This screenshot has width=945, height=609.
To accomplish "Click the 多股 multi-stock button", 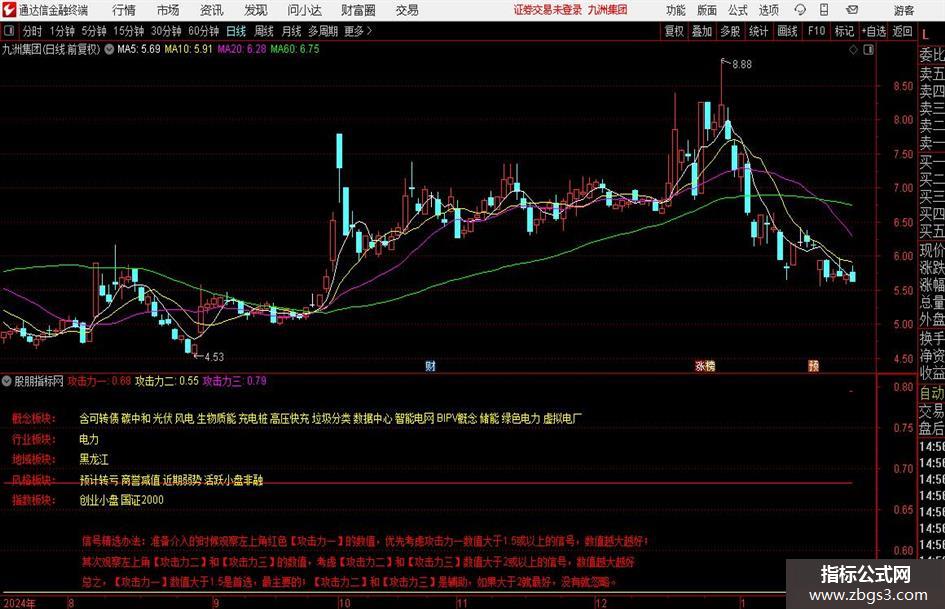I will point(730,31).
